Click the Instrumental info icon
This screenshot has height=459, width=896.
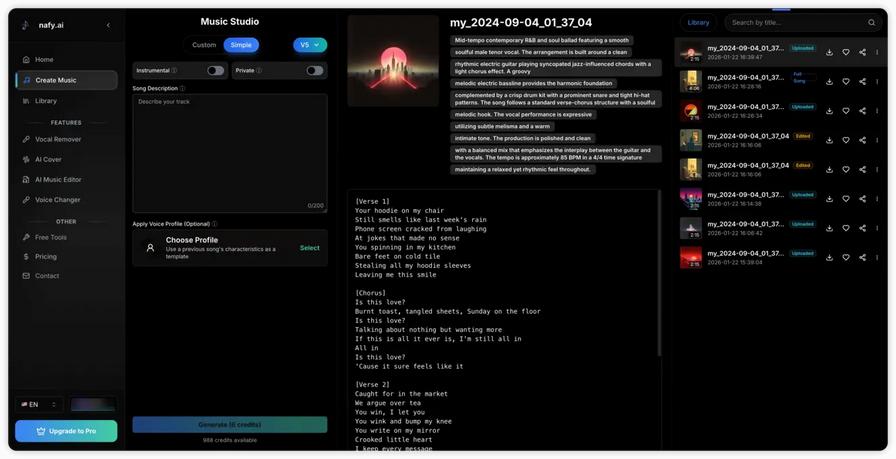click(174, 70)
